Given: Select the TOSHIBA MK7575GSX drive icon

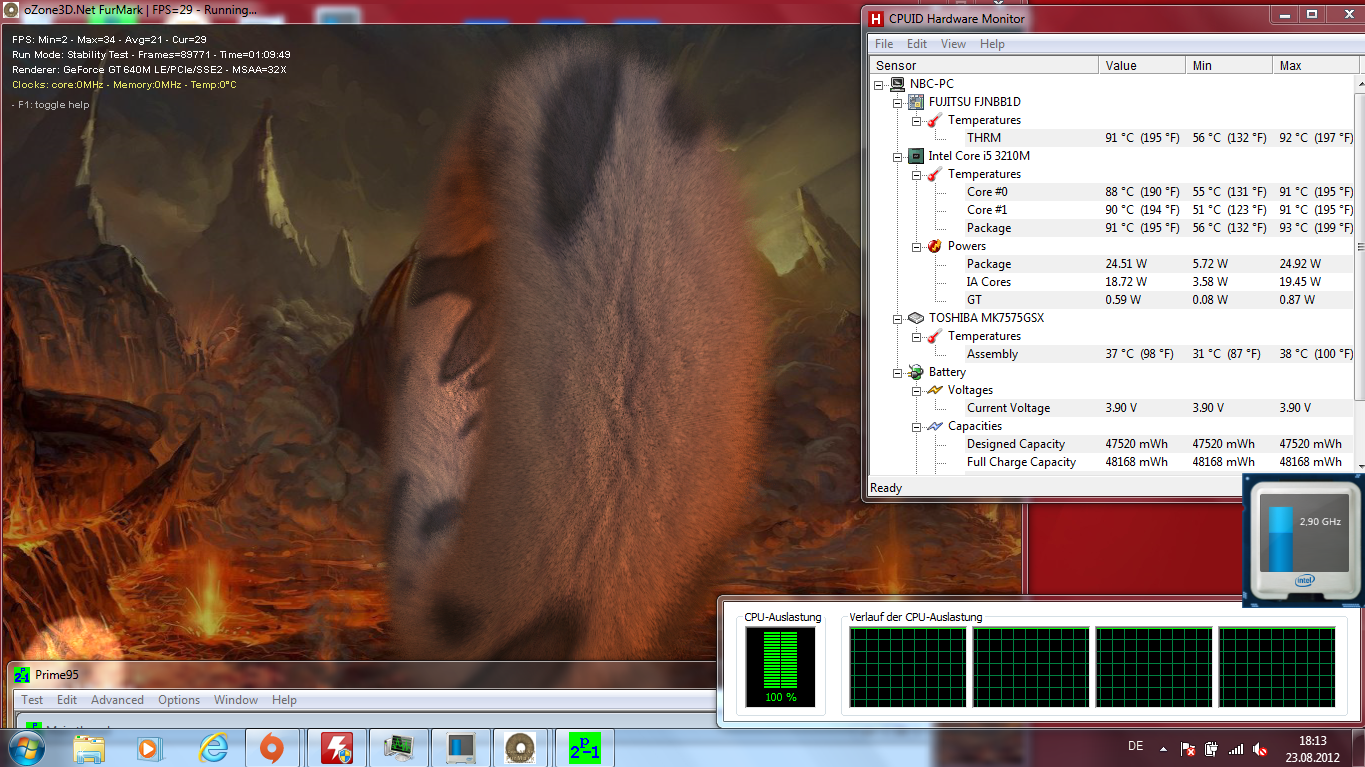Looking at the screenshot, I should tap(915, 318).
